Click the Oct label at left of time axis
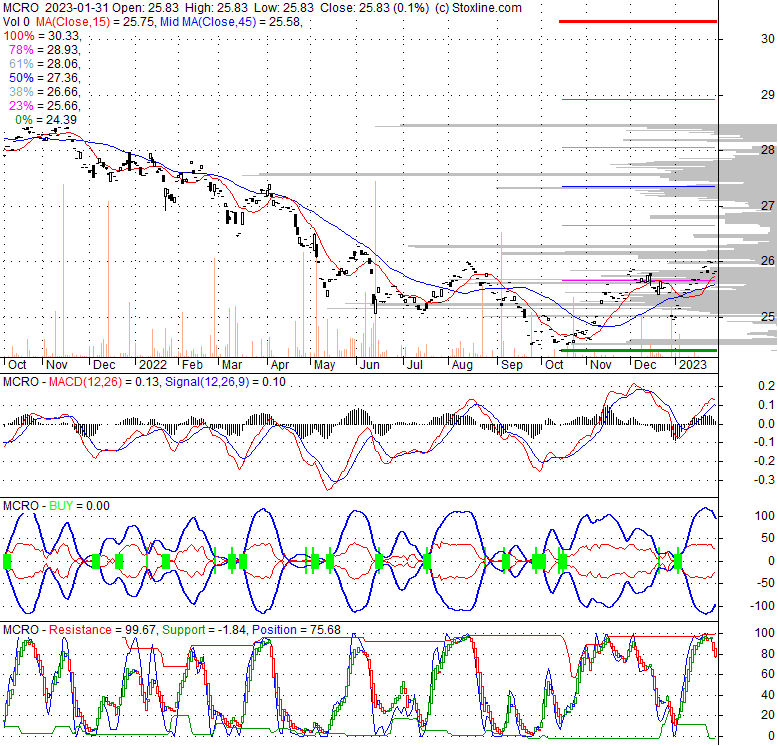Viewport: 778px width, 746px height. tap(17, 365)
